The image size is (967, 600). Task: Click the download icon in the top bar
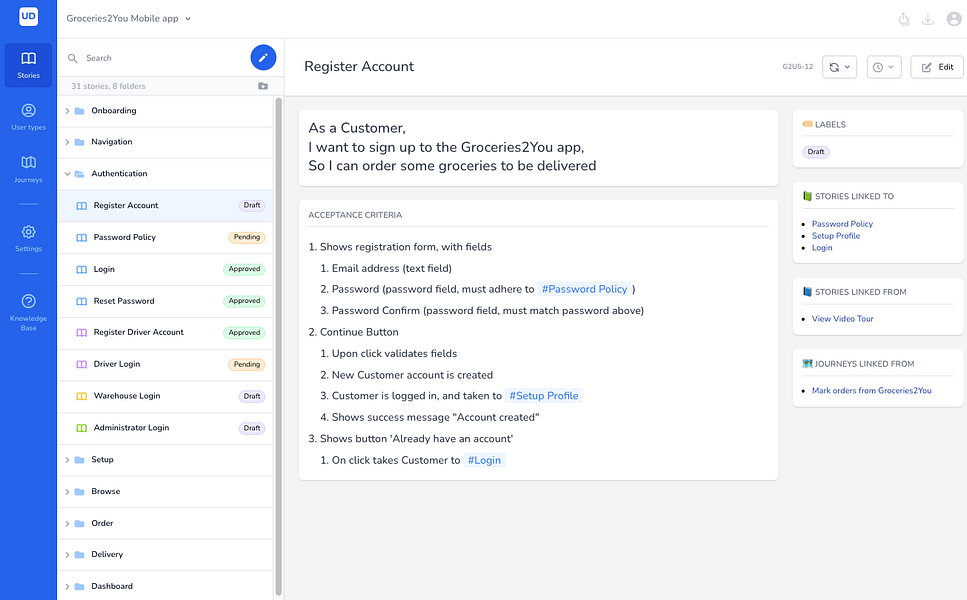click(x=928, y=18)
